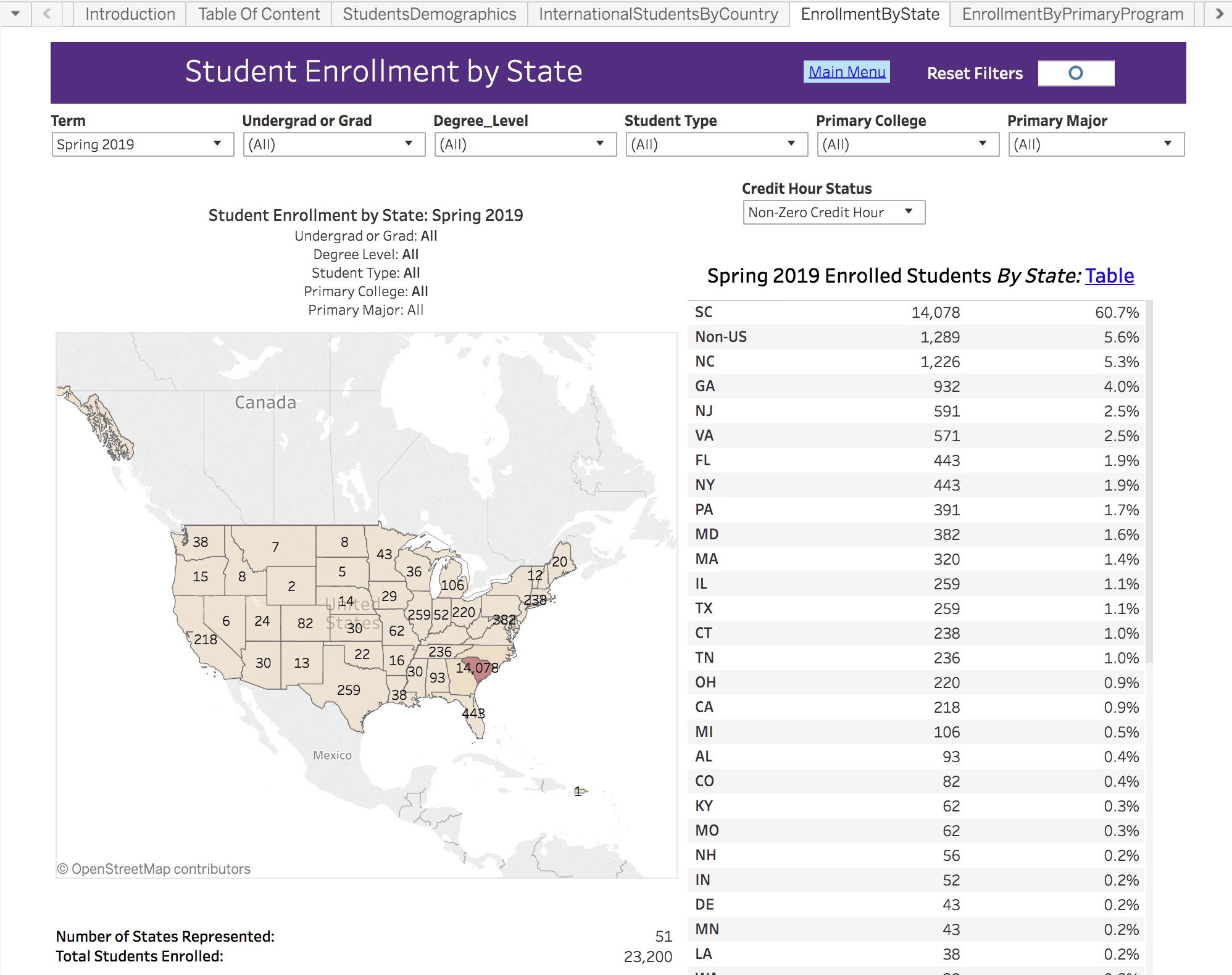Select the MO row label
The height and width of the screenshot is (975, 1232).
point(707,831)
